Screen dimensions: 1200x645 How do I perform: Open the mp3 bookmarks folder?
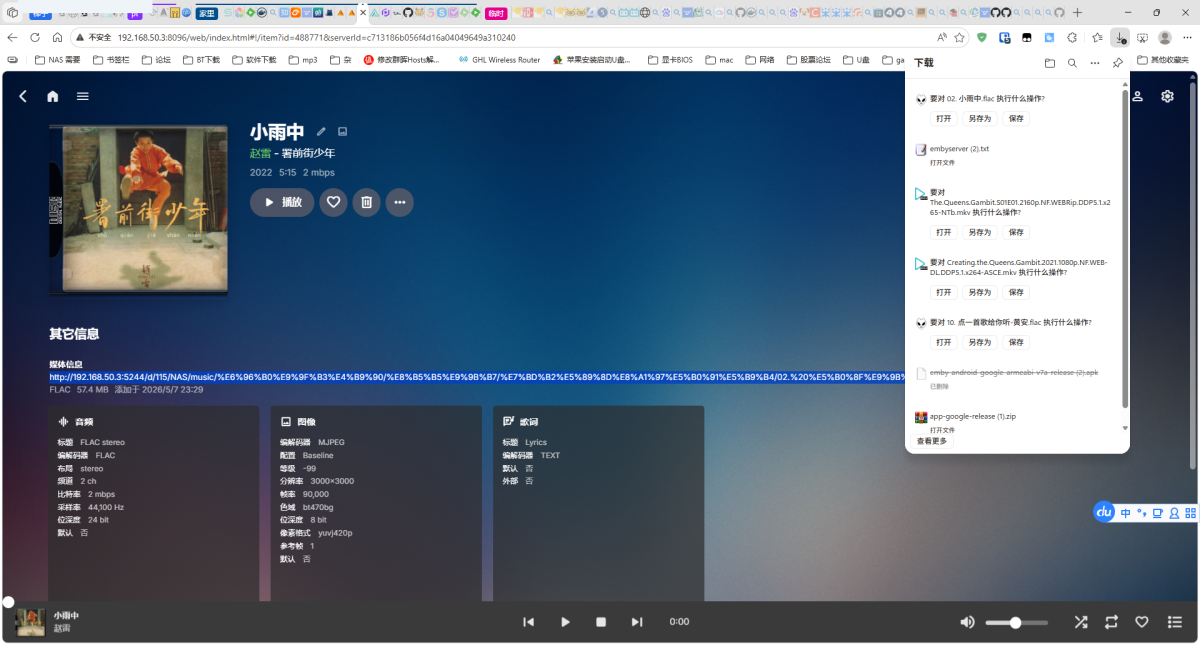pyautogui.click(x=302, y=60)
